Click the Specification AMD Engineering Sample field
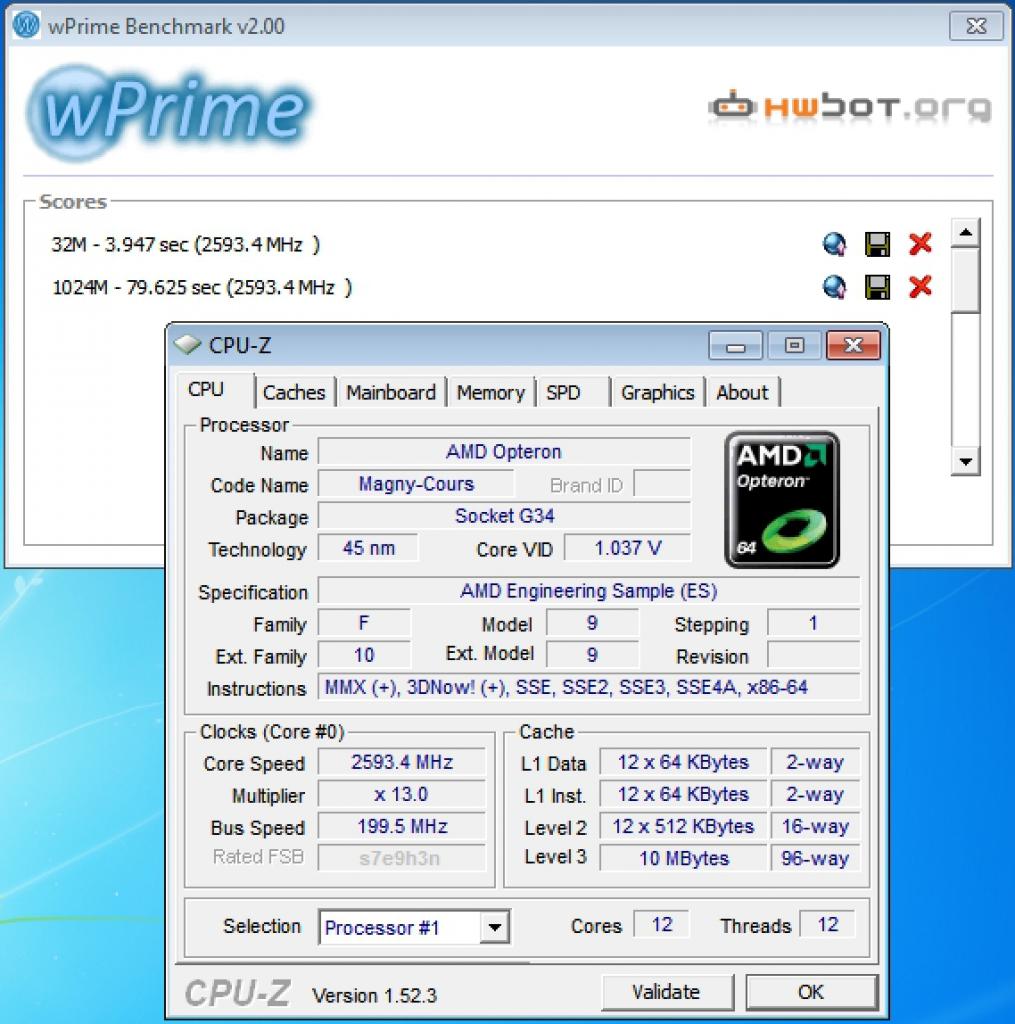The image size is (1015, 1024). pos(589,591)
